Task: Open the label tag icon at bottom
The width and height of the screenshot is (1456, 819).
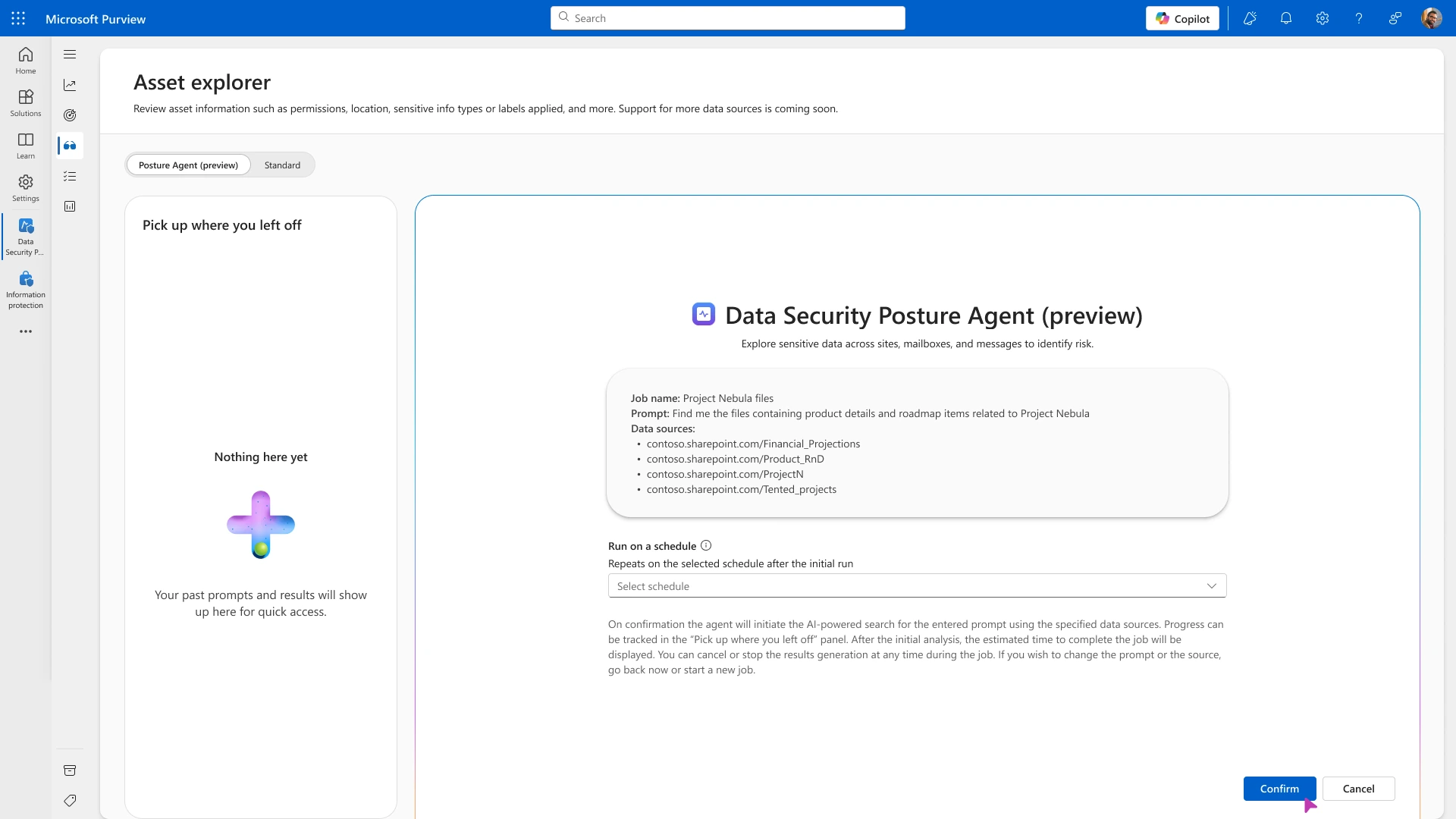Action: pos(70,801)
